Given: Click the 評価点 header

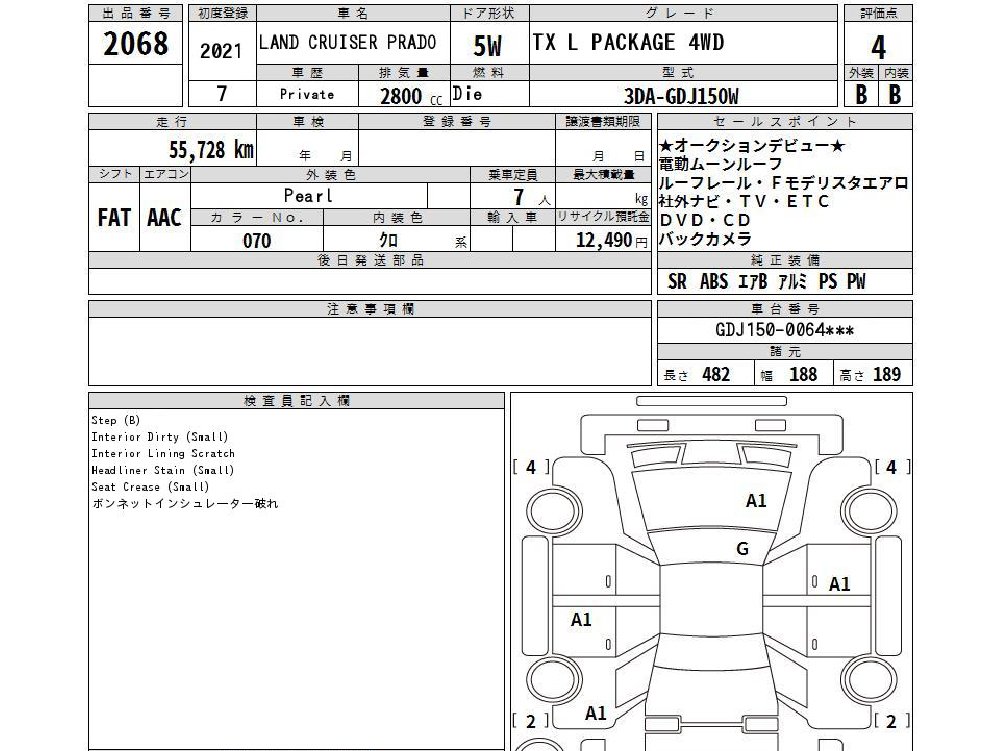Looking at the screenshot, I should [x=878, y=13].
